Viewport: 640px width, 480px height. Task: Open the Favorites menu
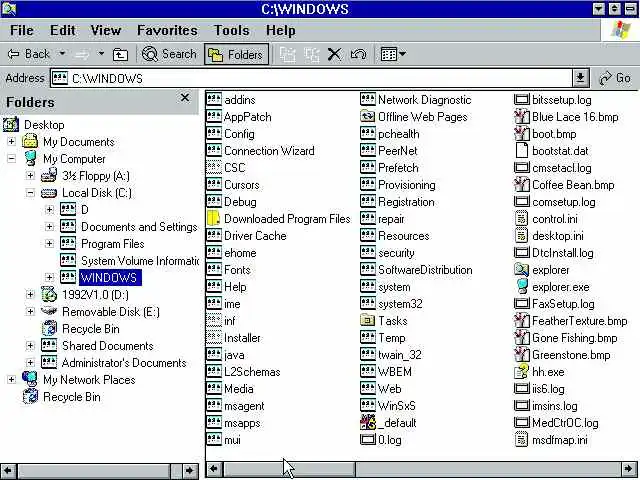pyautogui.click(x=167, y=30)
